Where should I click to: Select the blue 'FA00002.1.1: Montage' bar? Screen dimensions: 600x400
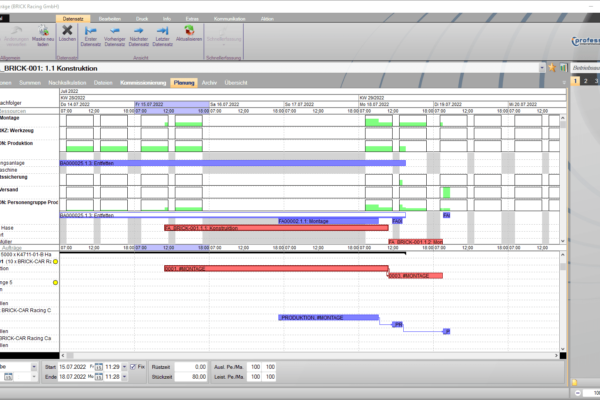coord(329,221)
